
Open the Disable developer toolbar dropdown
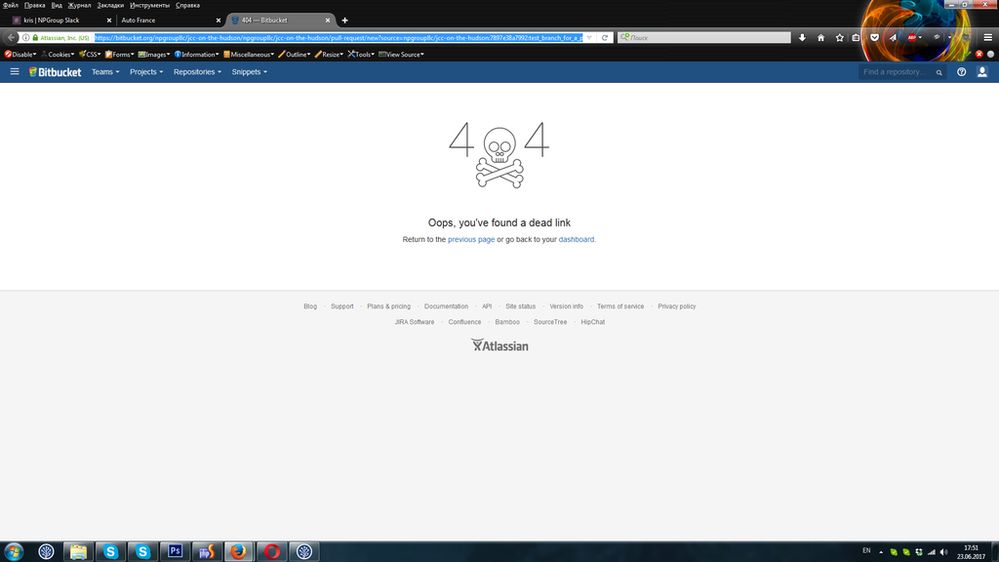point(20,54)
